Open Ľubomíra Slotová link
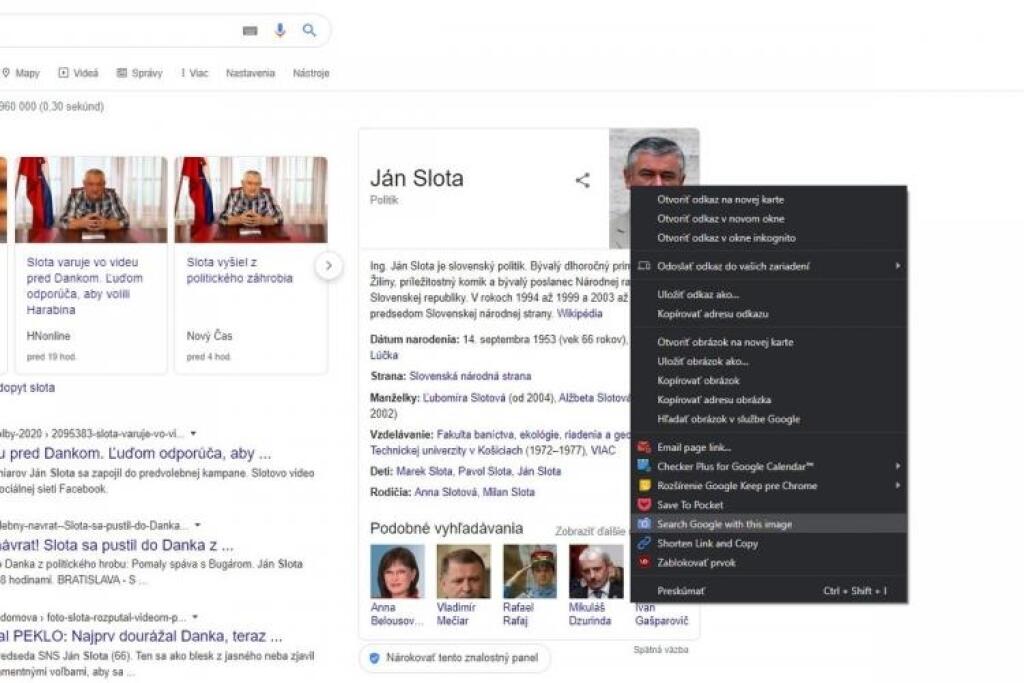1024x683 pixels. (x=464, y=398)
